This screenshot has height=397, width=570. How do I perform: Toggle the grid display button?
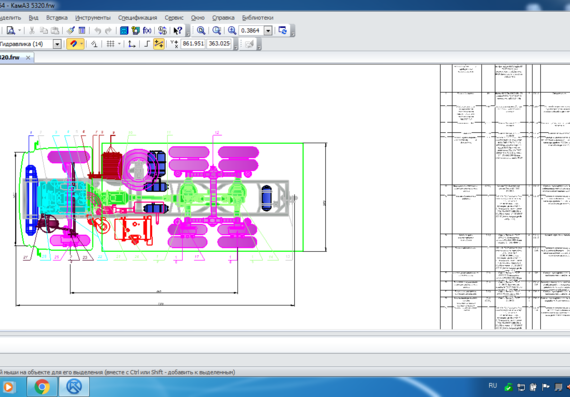point(111,44)
